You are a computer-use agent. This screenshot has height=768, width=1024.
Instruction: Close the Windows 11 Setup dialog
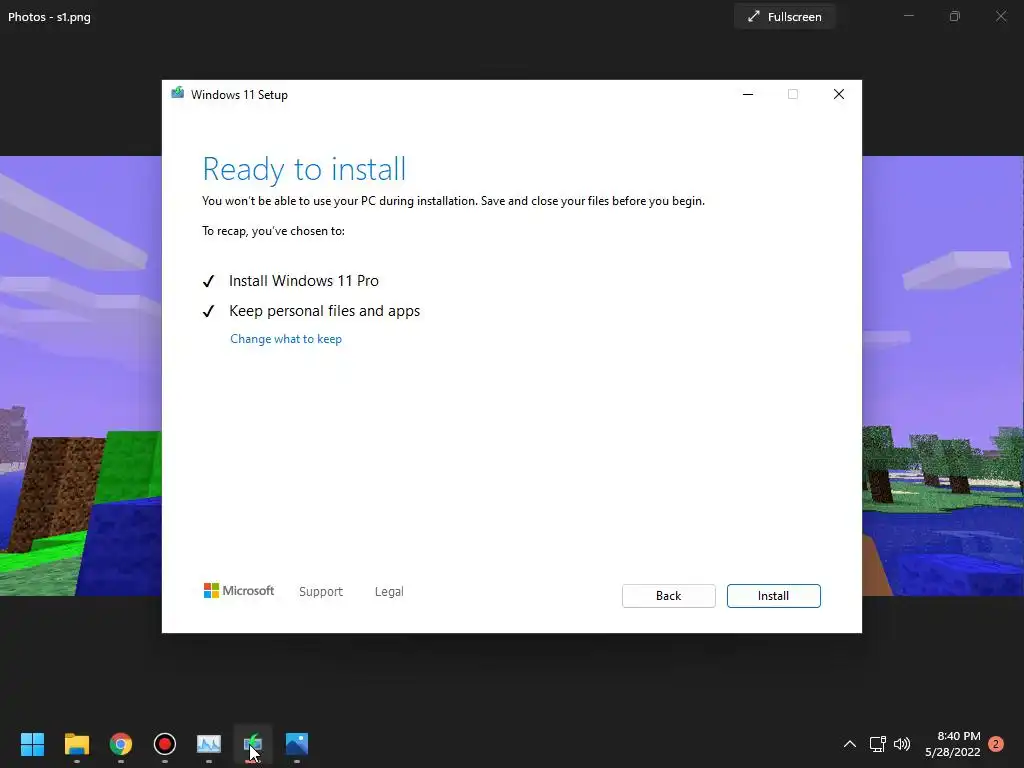[x=839, y=94]
